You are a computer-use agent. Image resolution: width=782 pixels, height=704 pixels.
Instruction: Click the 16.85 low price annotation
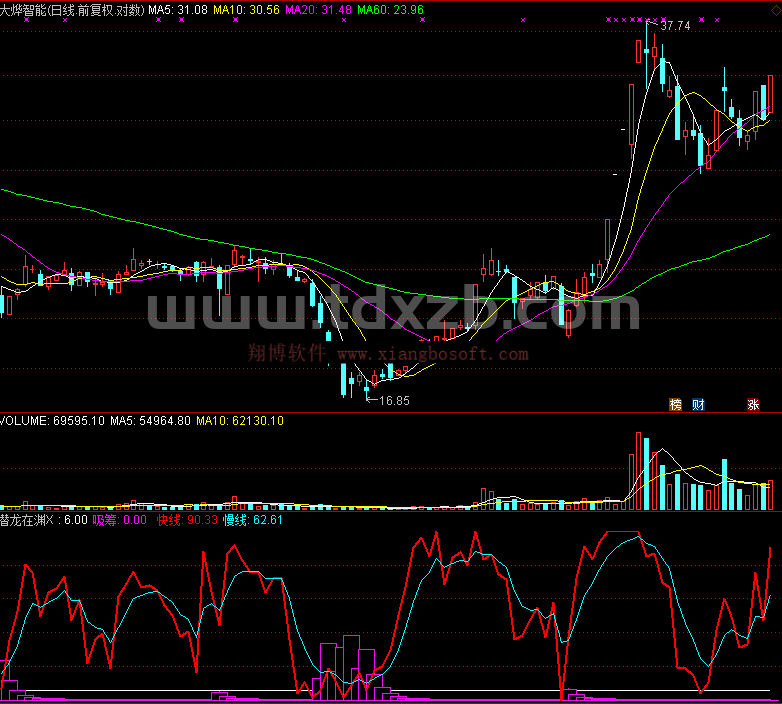click(x=394, y=401)
